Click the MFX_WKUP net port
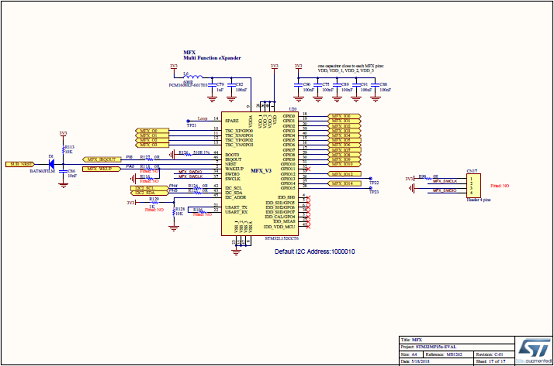Image resolution: width=554 pixels, height=366 pixels. pyautogui.click(x=102, y=169)
